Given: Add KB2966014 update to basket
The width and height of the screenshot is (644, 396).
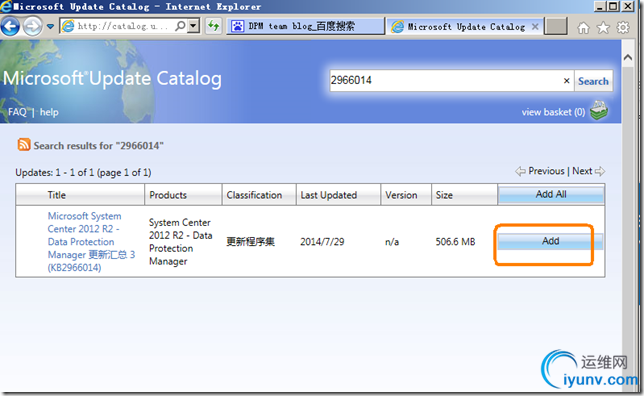Looking at the screenshot, I should tap(550, 241).
